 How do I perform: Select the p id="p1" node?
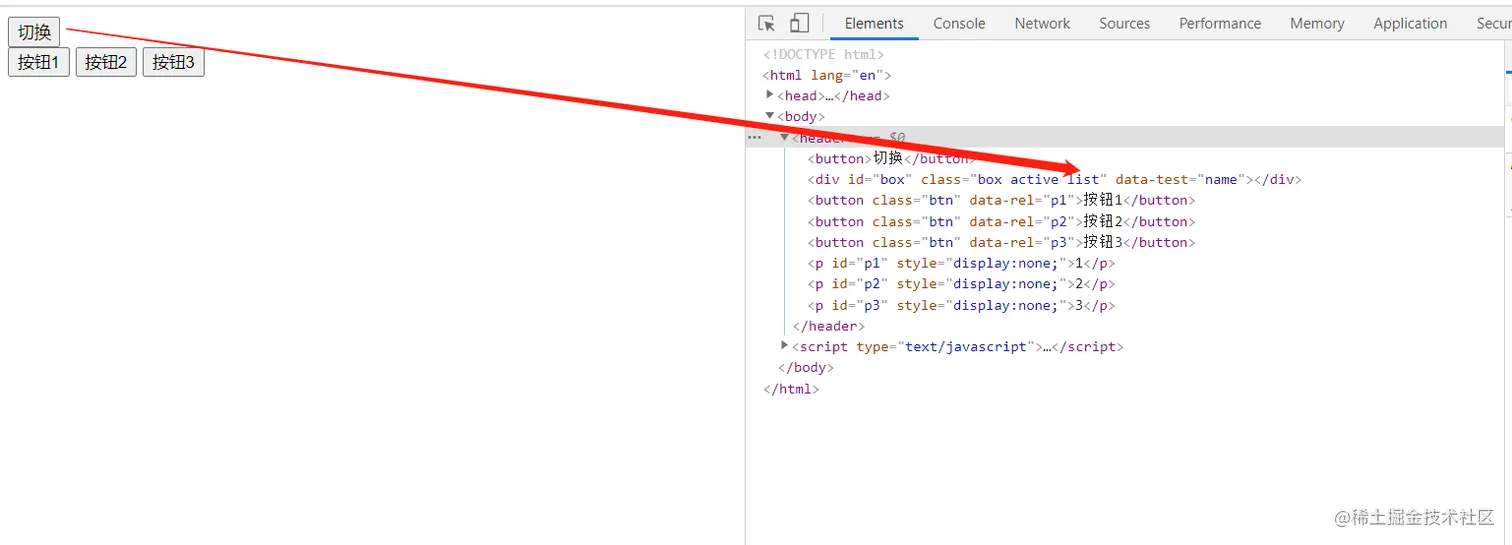pos(961,264)
